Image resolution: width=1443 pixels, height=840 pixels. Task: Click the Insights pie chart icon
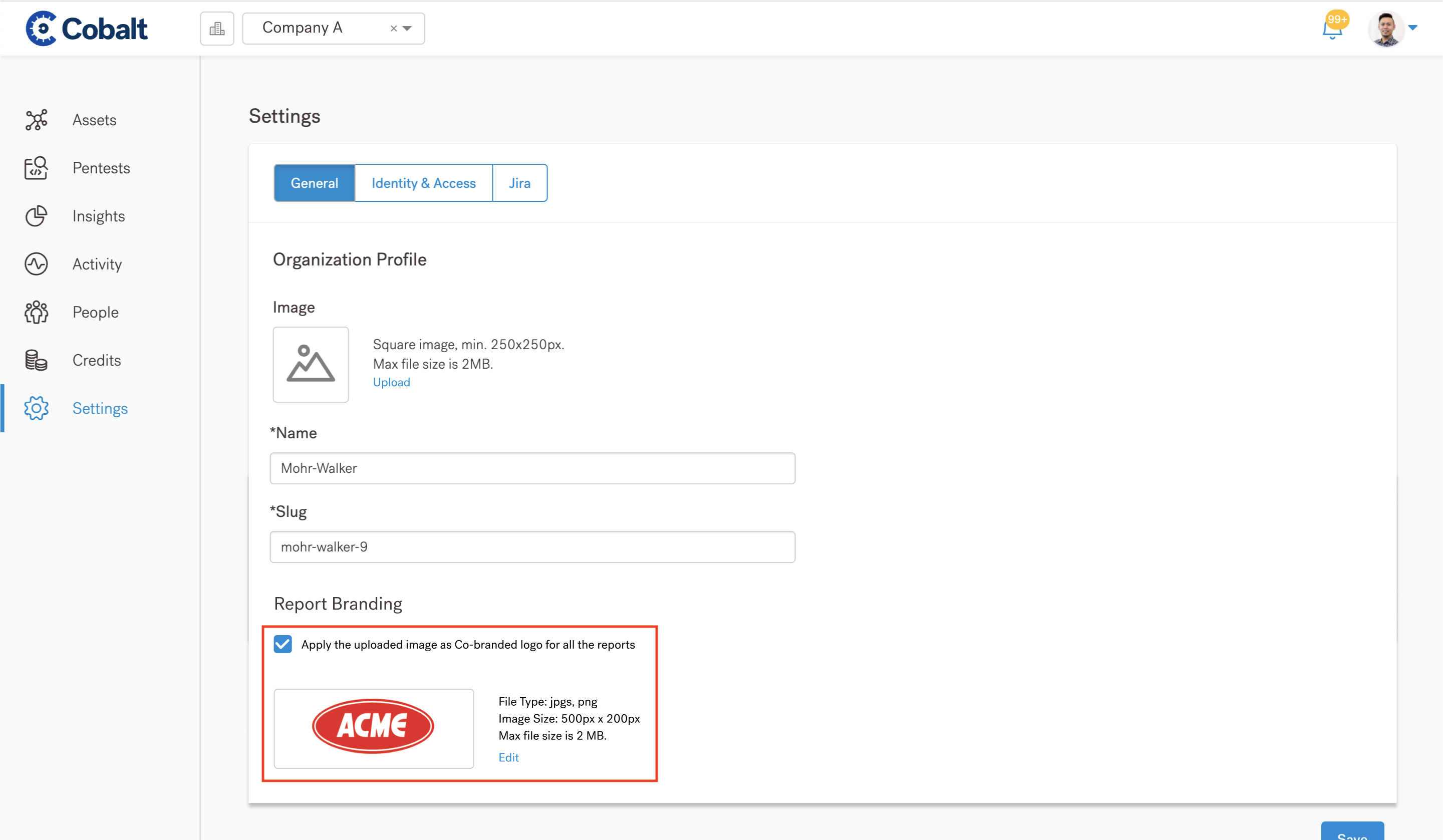[x=36, y=216]
